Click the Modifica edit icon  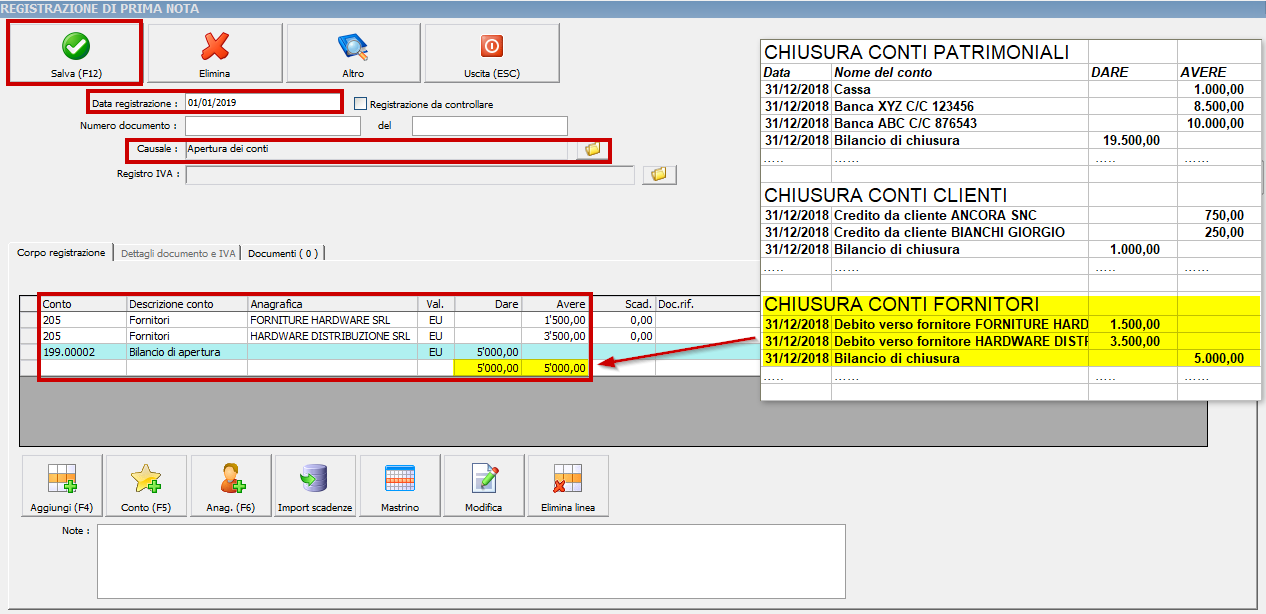(483, 485)
